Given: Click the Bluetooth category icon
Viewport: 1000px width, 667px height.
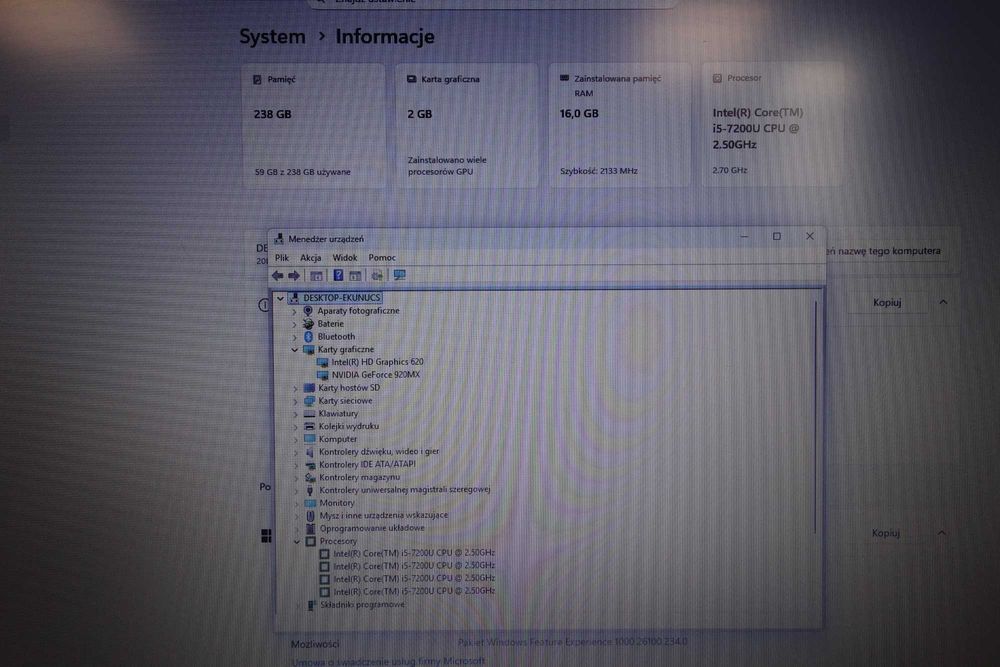Looking at the screenshot, I should pos(308,336).
